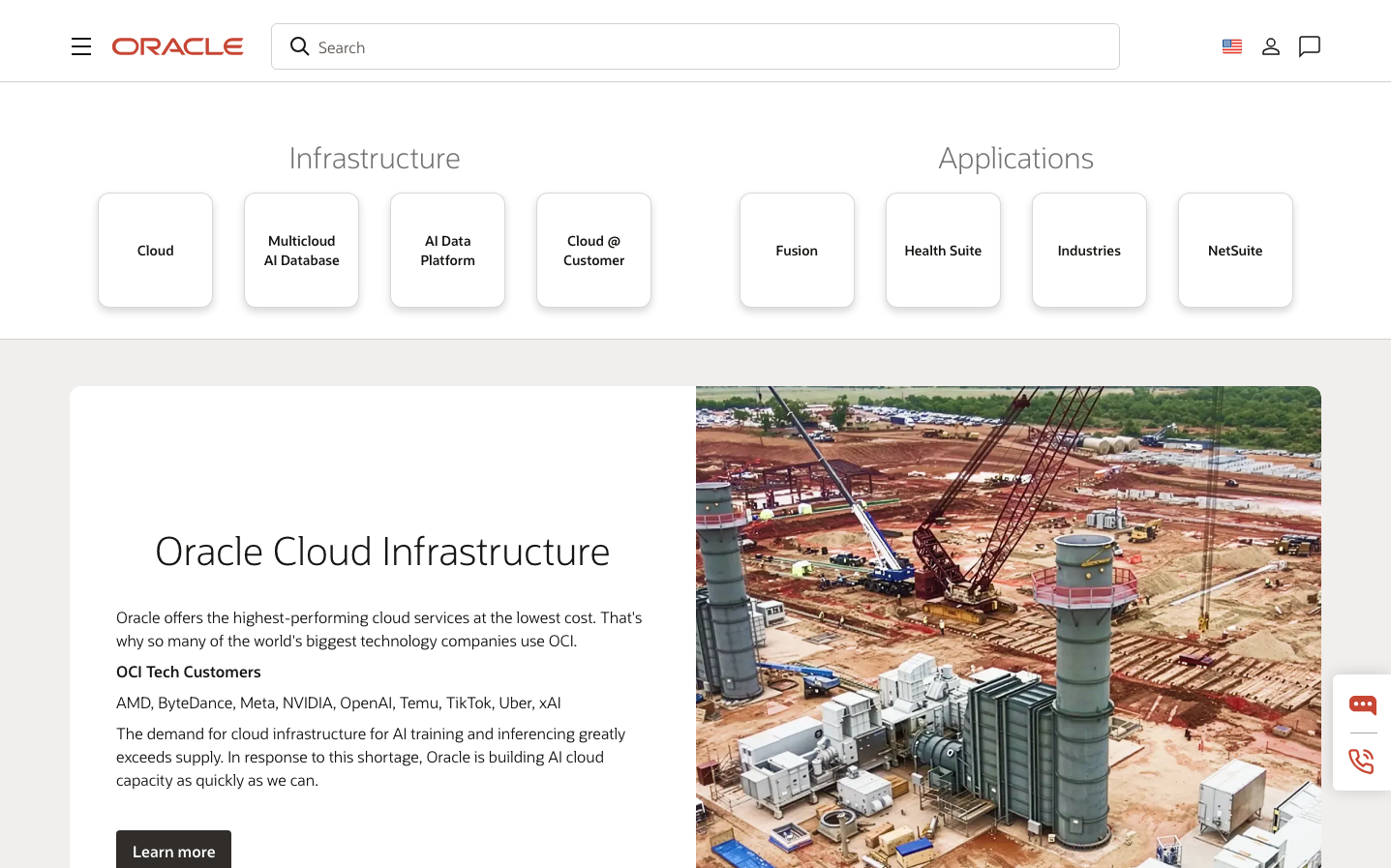The height and width of the screenshot is (868, 1391).
Task: Select the Industries tile
Action: pos(1089,251)
